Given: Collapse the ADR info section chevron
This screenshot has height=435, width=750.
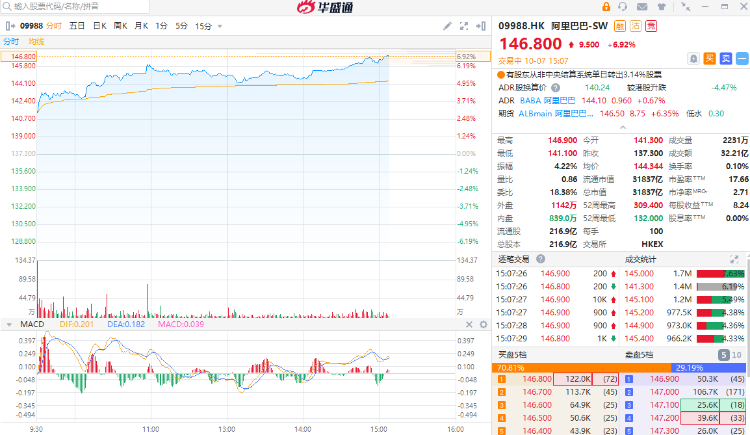Looking at the screenshot, I should coord(623,127).
